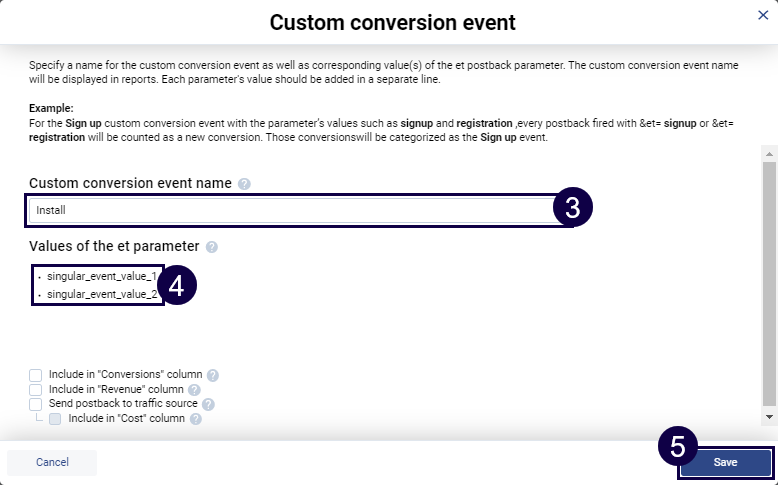Enable Include in "Conversions" column checkbox
The width and height of the screenshot is (778, 485).
tap(36, 375)
